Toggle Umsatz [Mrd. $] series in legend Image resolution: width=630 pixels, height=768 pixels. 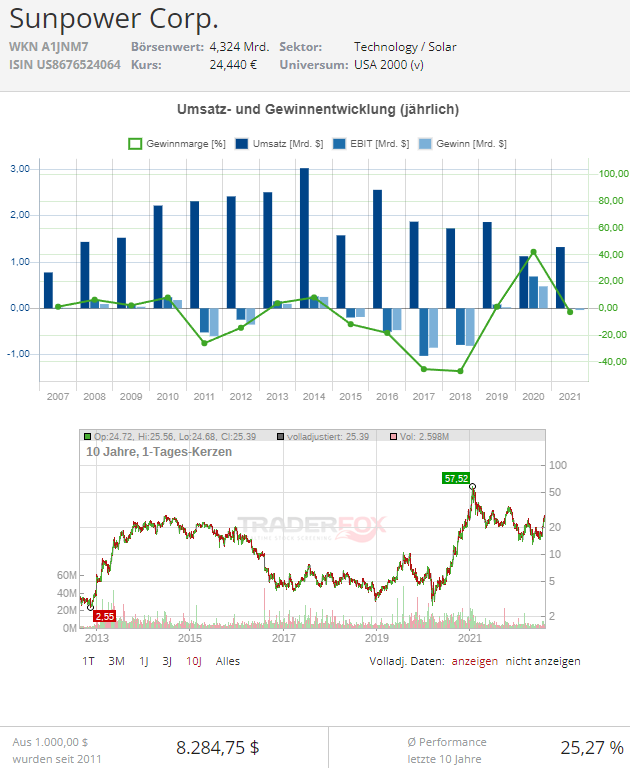point(279,144)
